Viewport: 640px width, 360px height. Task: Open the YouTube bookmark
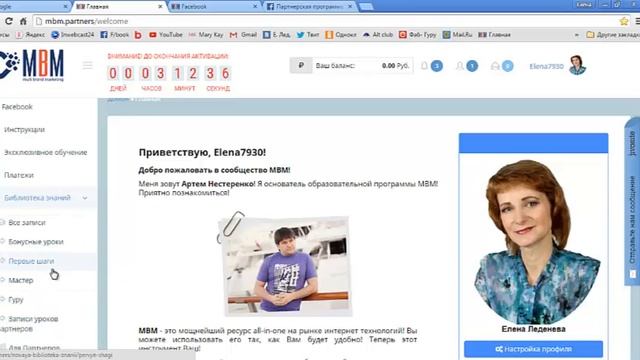pos(166,35)
